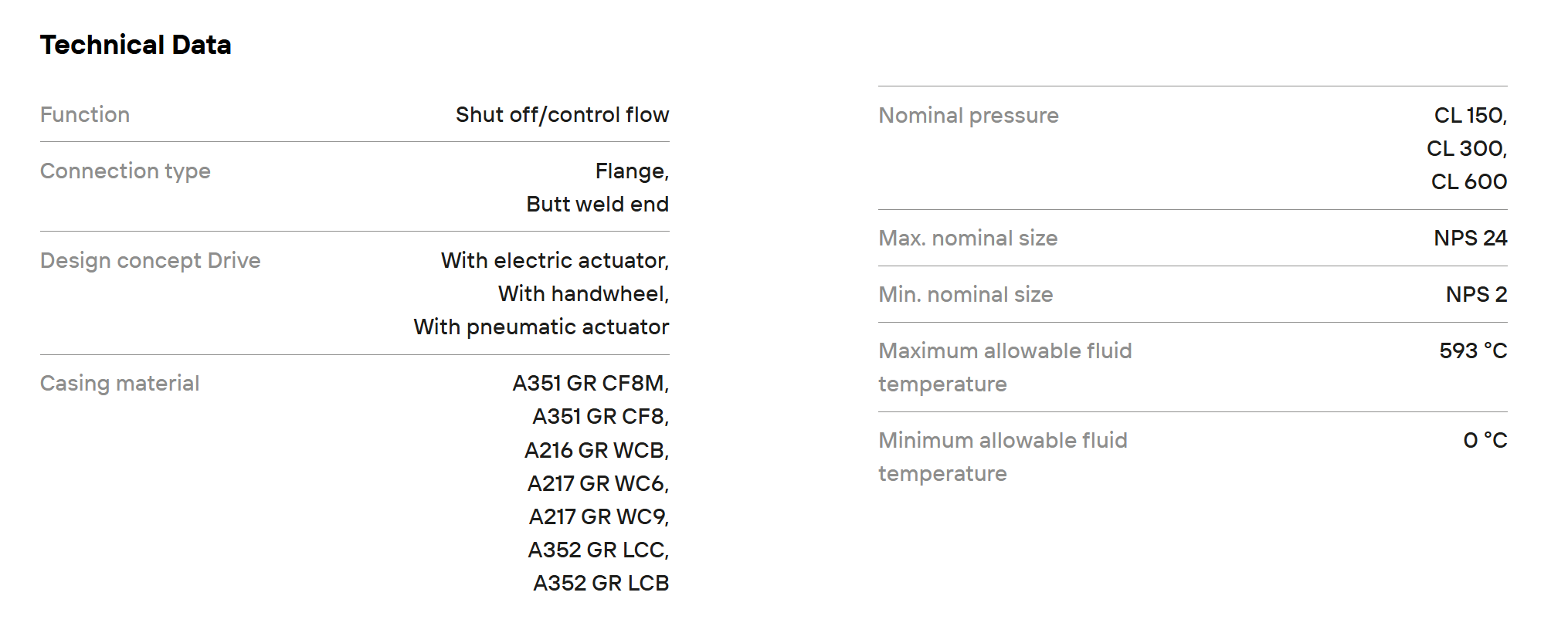This screenshot has height=633, width=1568.
Task: Select the Shut off/control flow value
Action: 562,115
